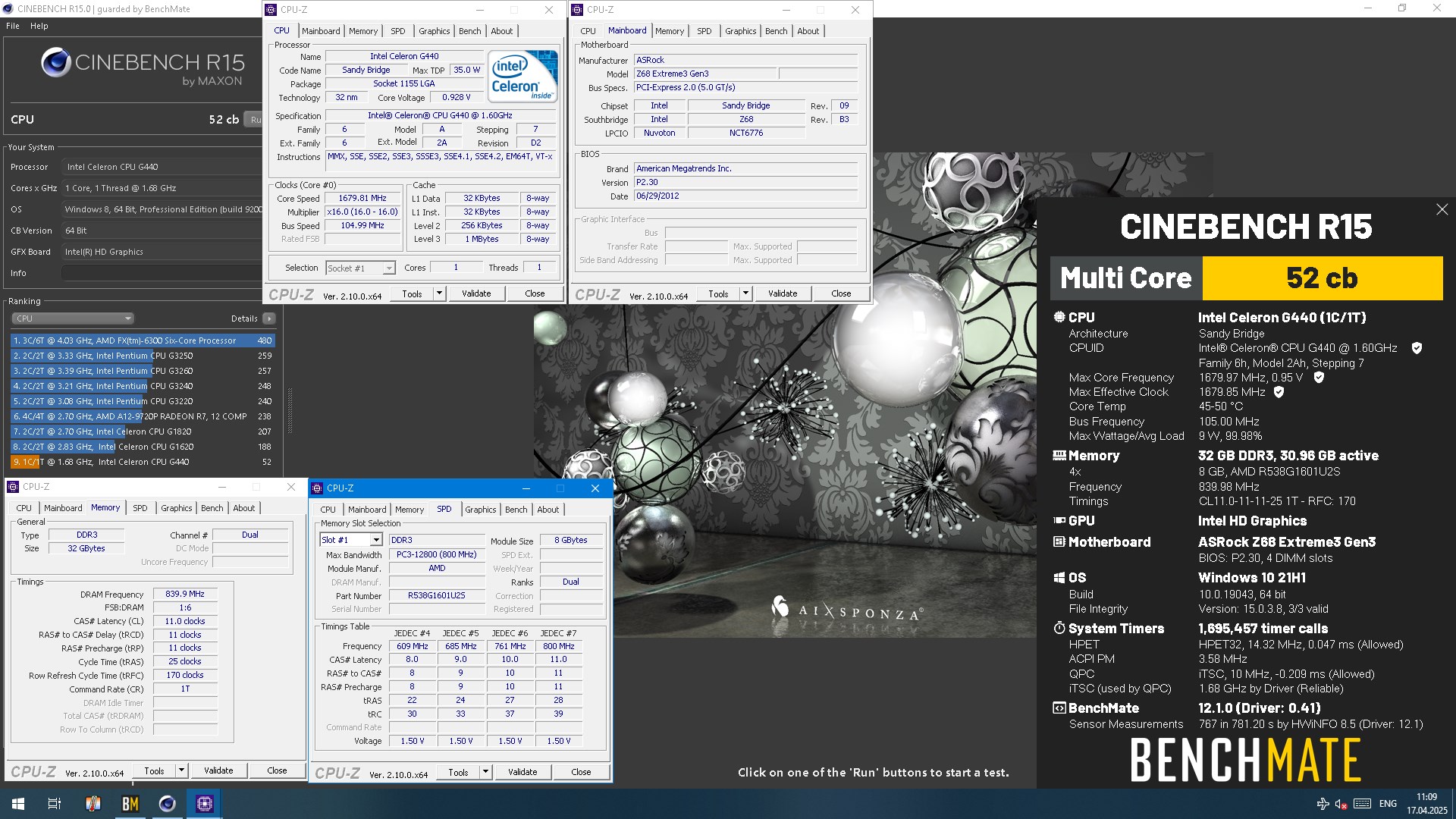Switch to Bench tab in CPU window
1456x819 pixels.
coord(470,31)
